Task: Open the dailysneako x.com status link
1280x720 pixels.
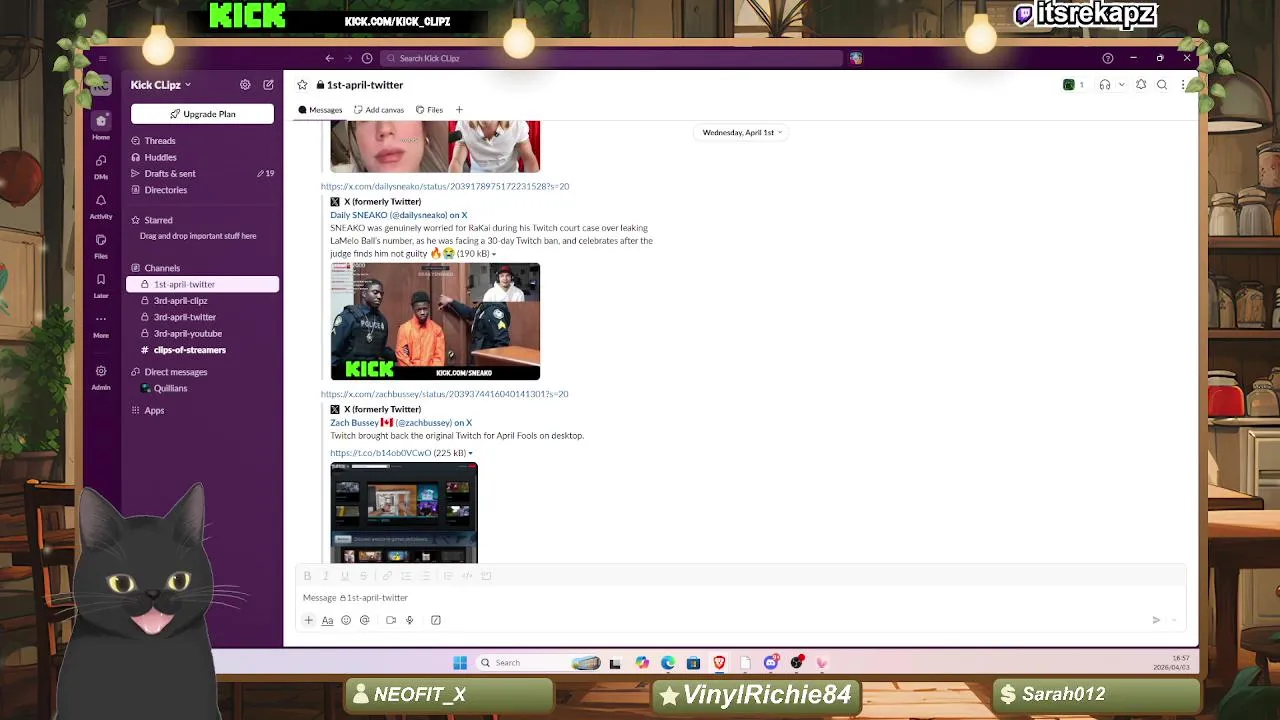Action: pos(445,186)
